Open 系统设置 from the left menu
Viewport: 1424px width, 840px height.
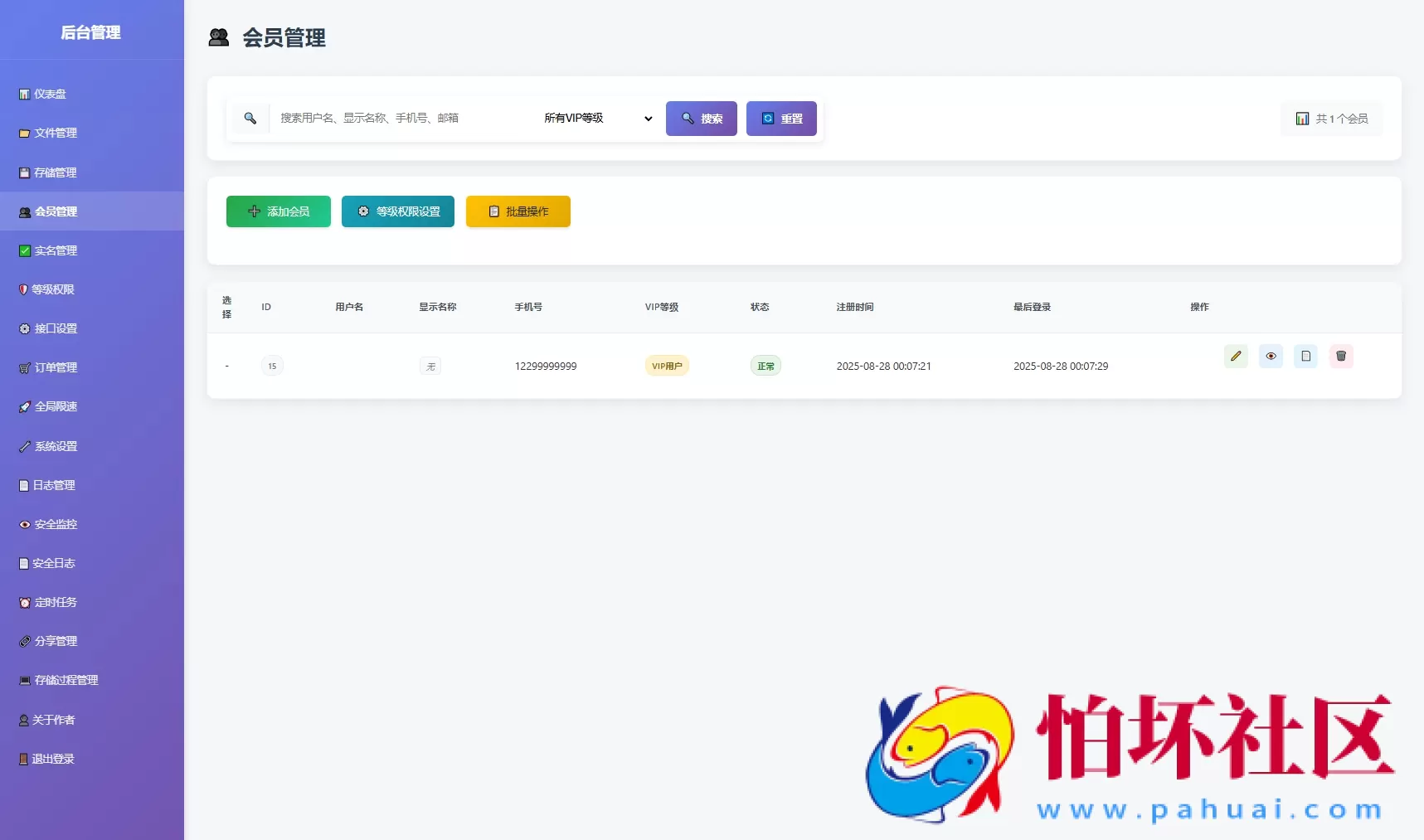click(x=55, y=445)
